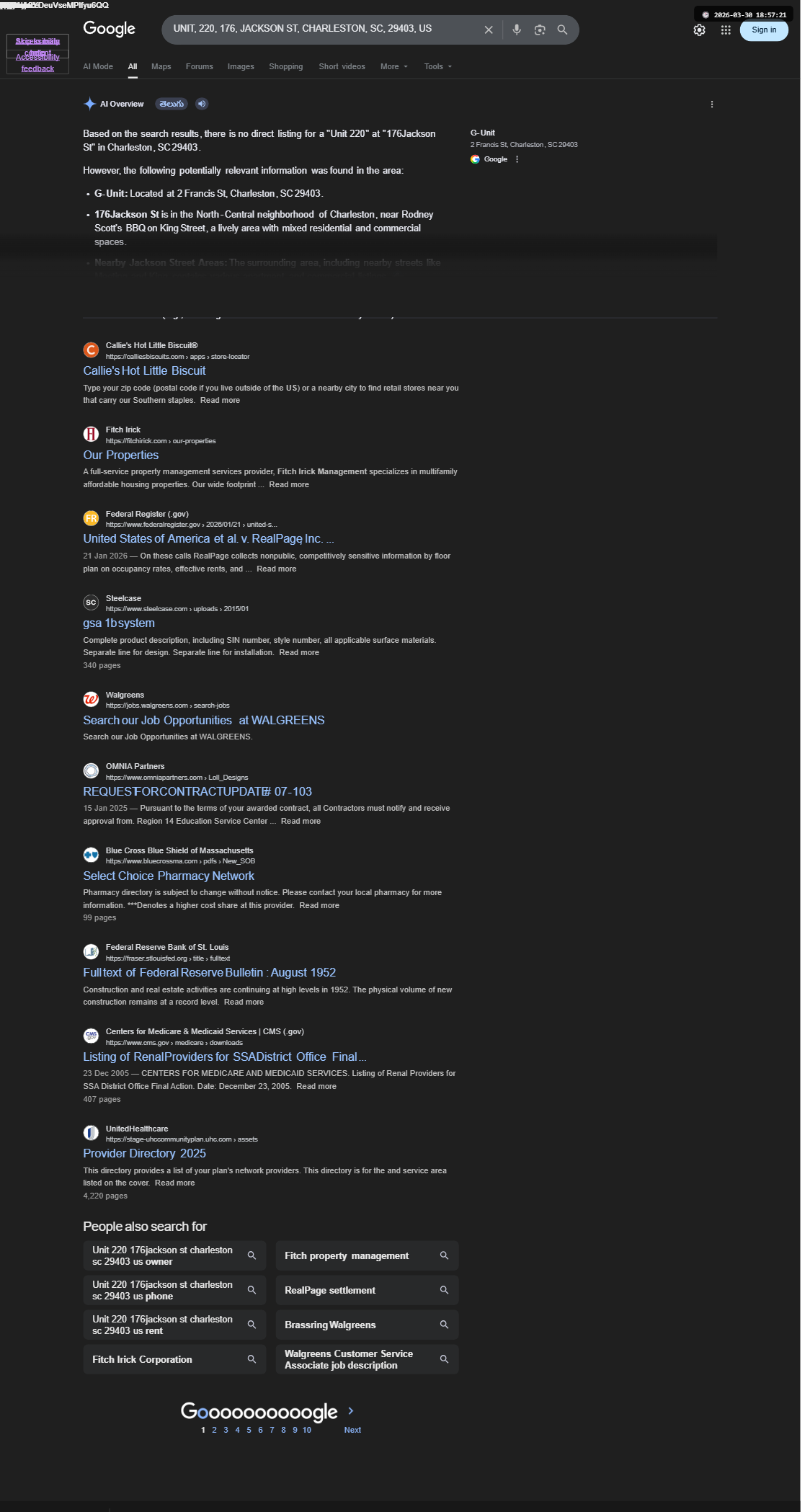Viewport: 810px width, 1512px height.
Task: Go to results page 5
Action: pyautogui.click(x=249, y=1430)
